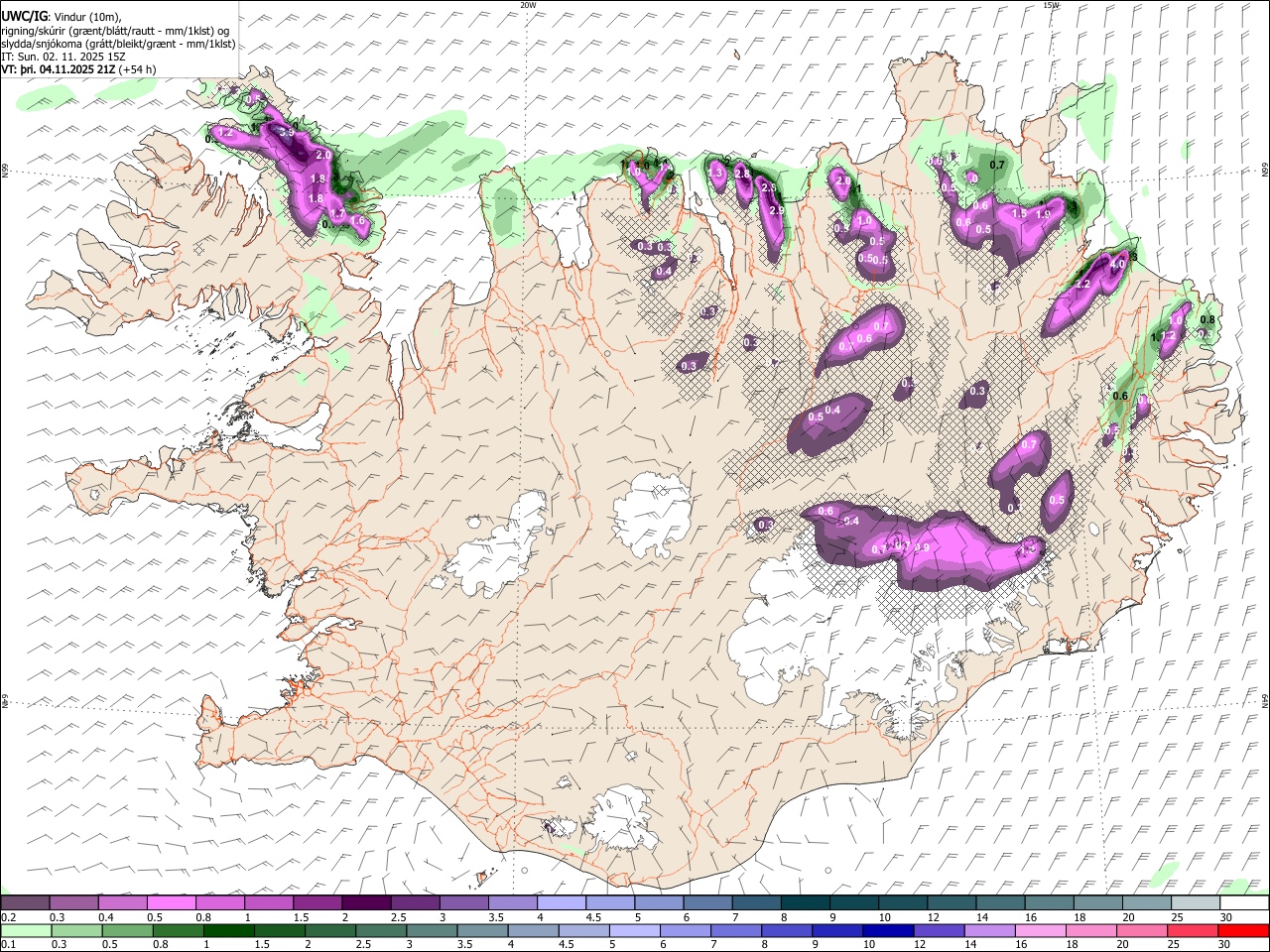Pick the bright pink 0.5–0.8 upper legend swatch
The height and width of the screenshot is (952, 1270).
[171, 902]
